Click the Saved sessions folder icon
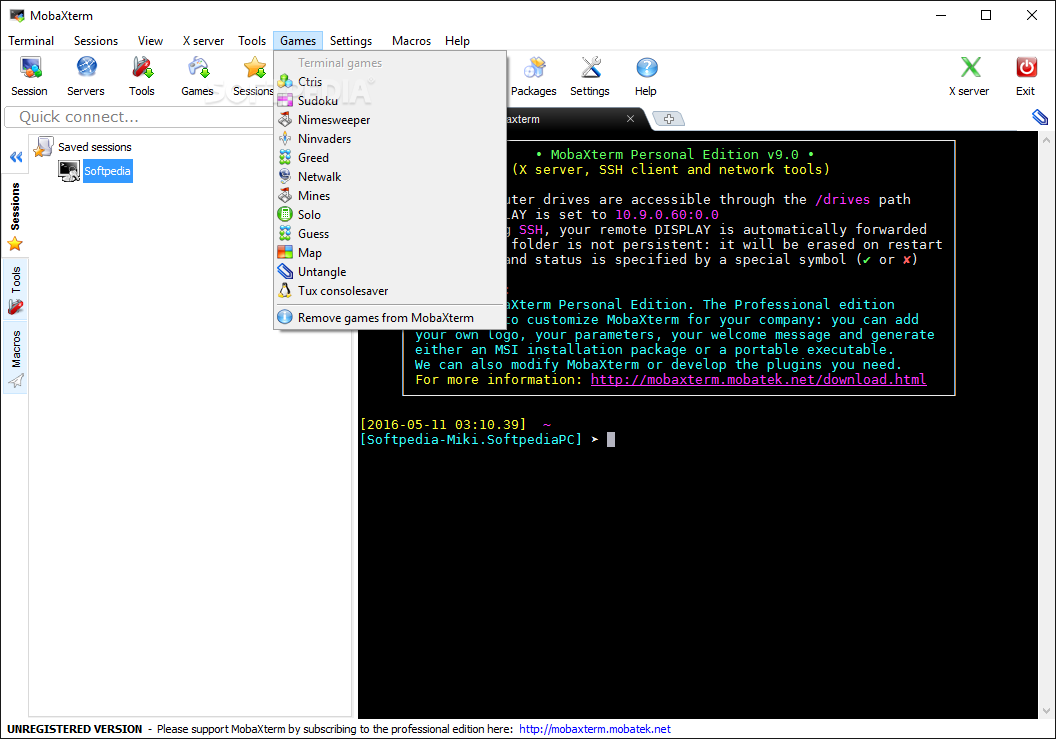 pos(44,146)
